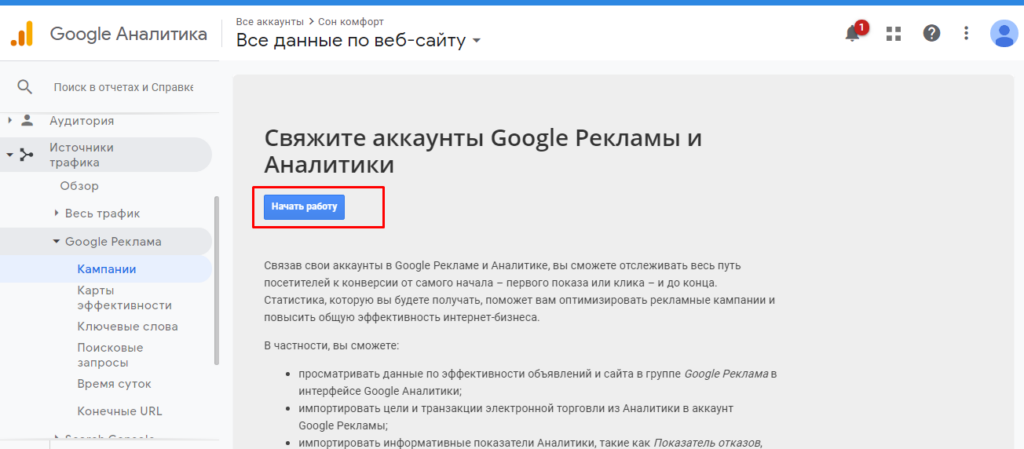Expand the Аудитория section arrow
The width and height of the screenshot is (1024, 449).
point(9,120)
